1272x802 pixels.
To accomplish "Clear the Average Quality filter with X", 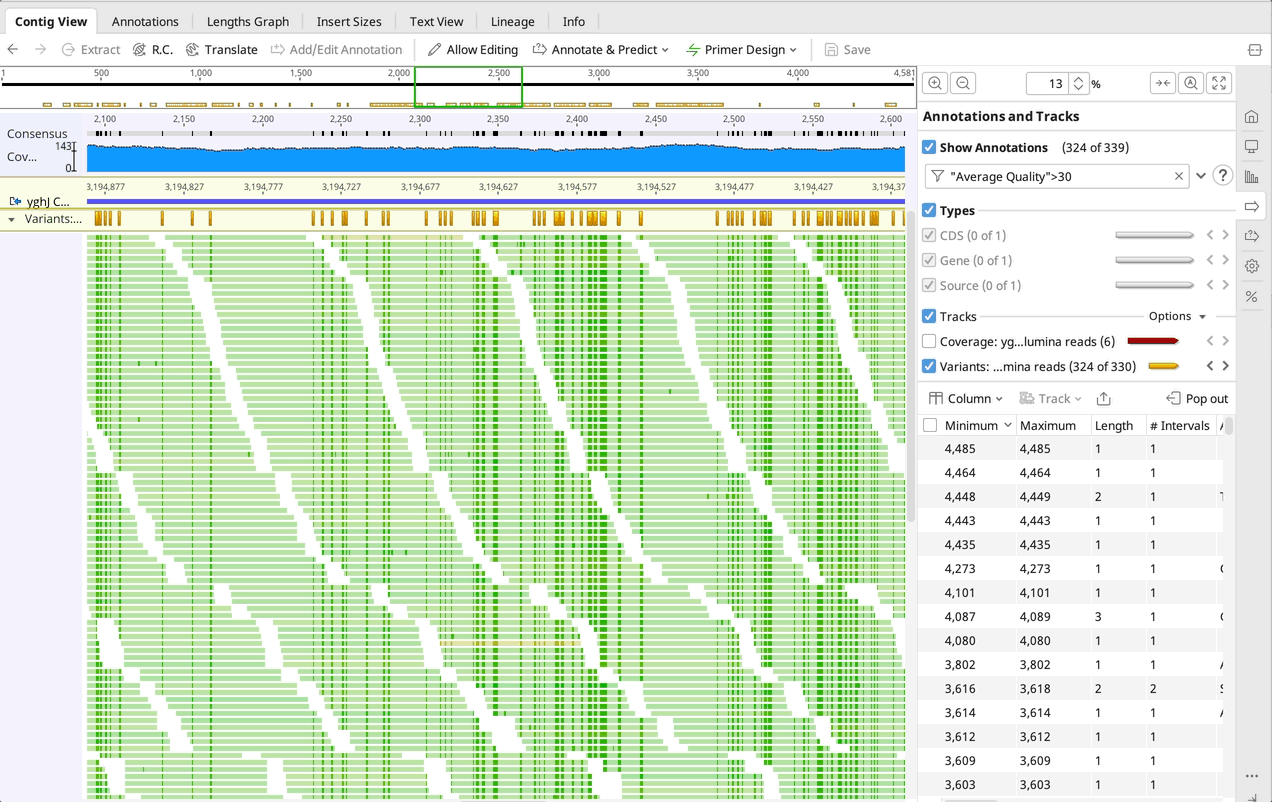I will point(1178,176).
